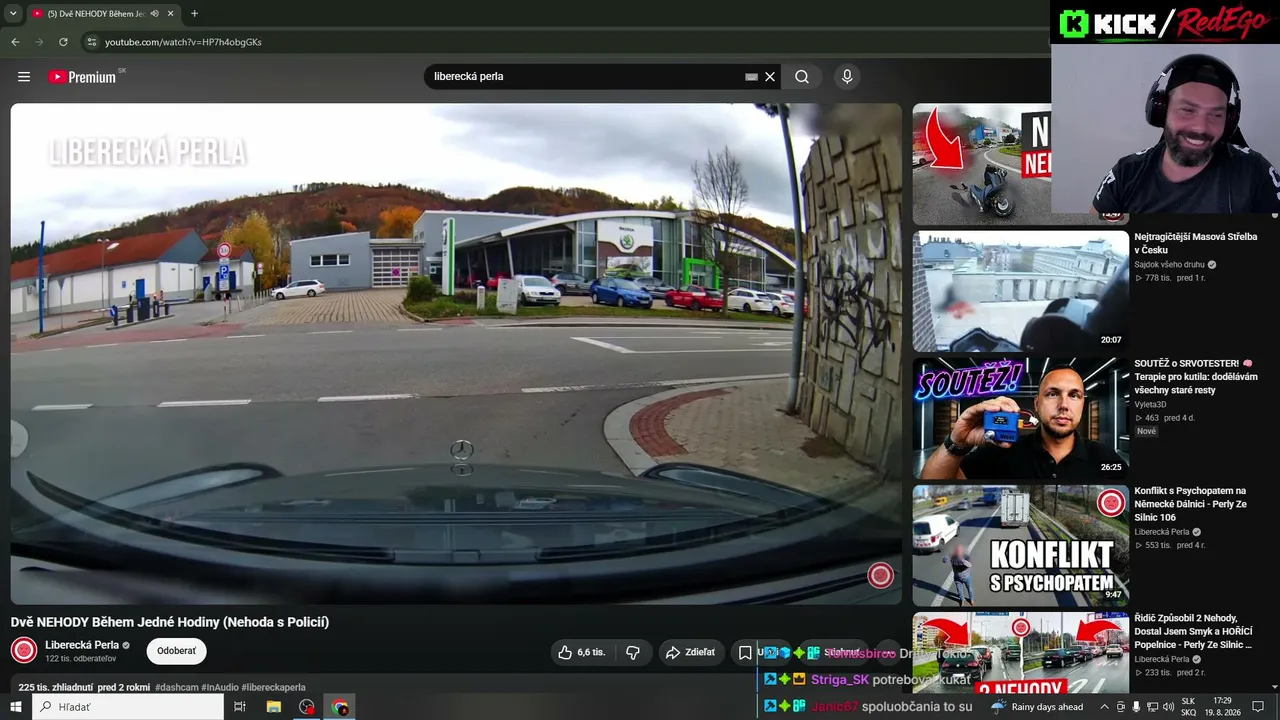Open Konflikt s Psychopatem video thumbnail

click(x=1020, y=546)
